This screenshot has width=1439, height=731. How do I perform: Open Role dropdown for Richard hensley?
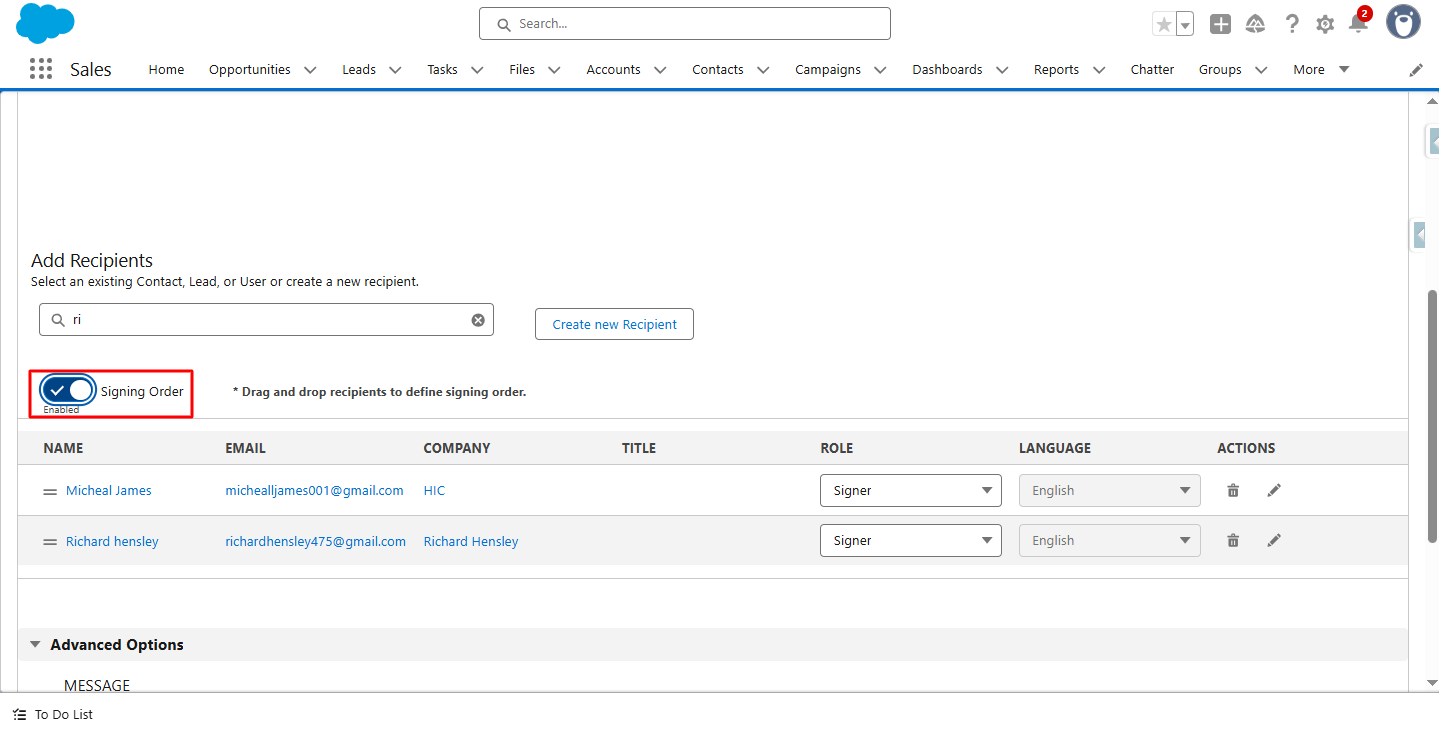[x=910, y=540]
